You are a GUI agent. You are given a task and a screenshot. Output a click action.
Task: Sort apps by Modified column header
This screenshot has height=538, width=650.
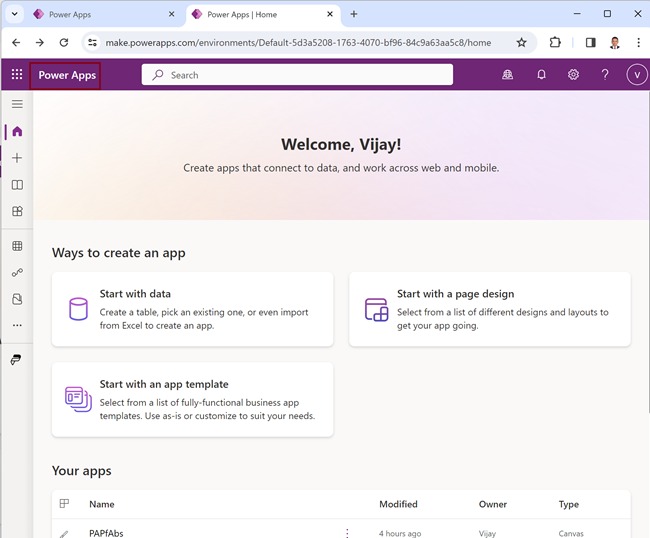click(398, 504)
